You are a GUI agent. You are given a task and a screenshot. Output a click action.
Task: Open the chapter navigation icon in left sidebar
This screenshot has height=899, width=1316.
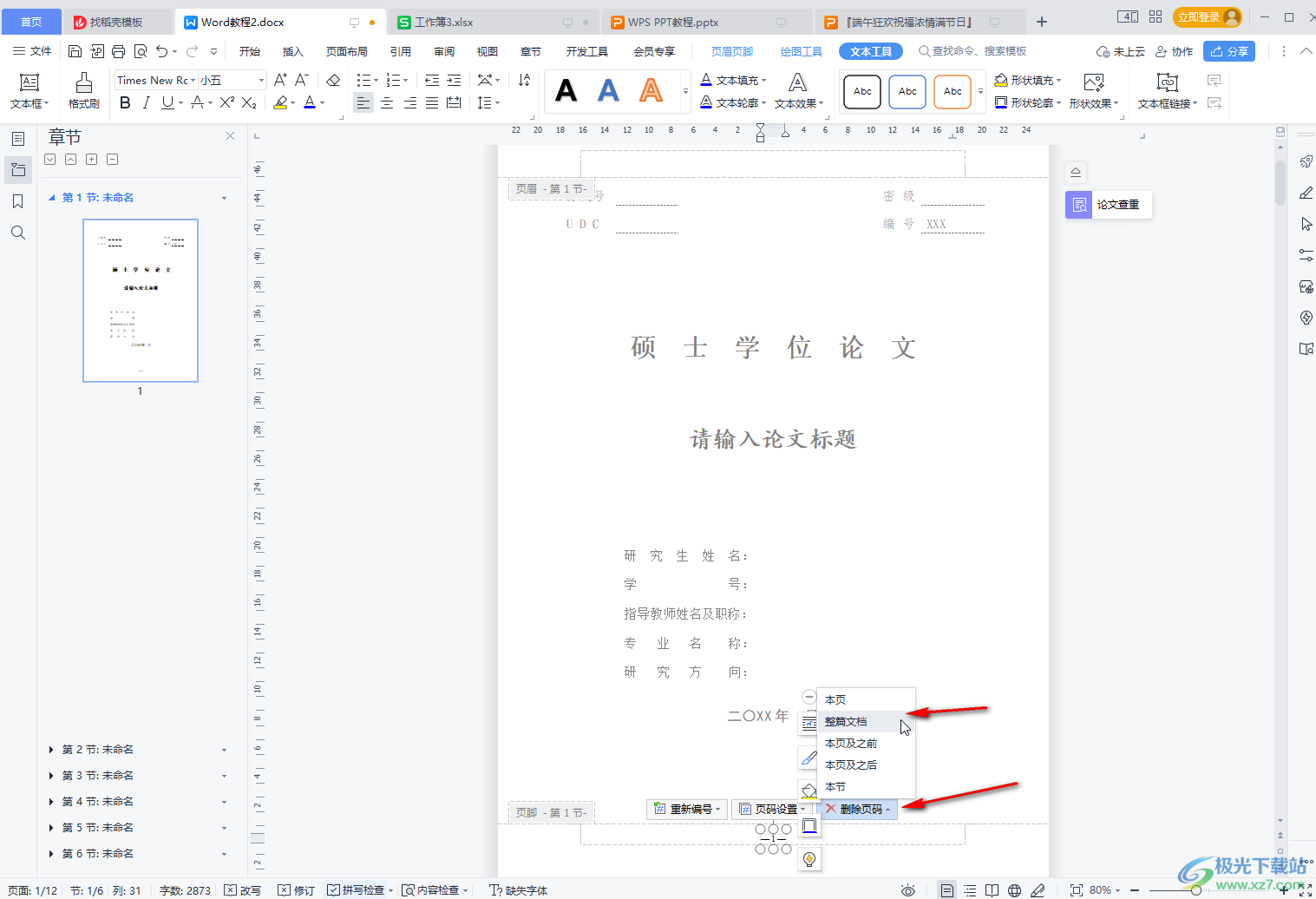(18, 170)
